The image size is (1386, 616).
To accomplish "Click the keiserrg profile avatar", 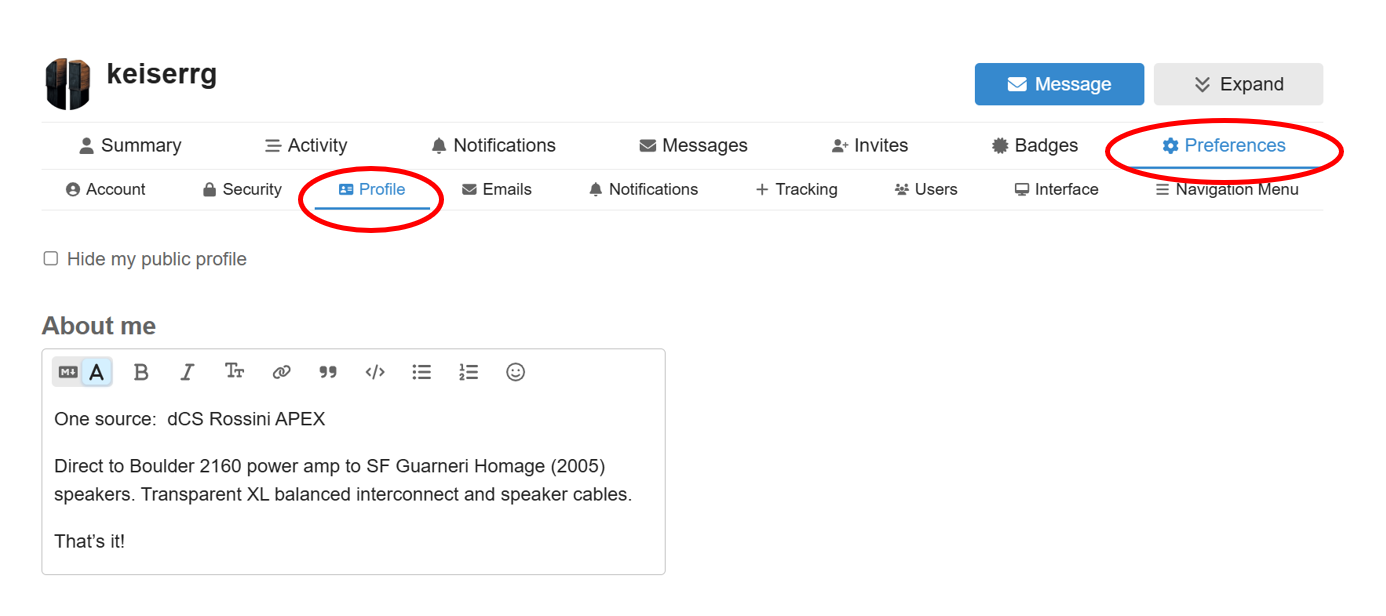I will click(68, 84).
